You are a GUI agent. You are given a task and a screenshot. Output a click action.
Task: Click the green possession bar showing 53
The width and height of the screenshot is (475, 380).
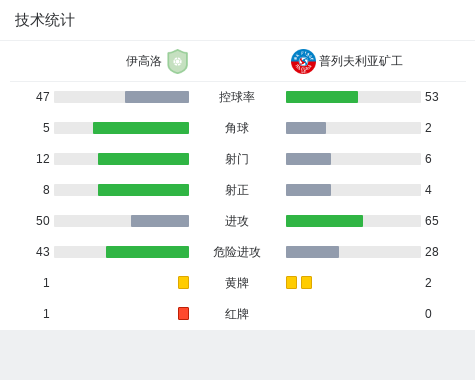coord(322,97)
